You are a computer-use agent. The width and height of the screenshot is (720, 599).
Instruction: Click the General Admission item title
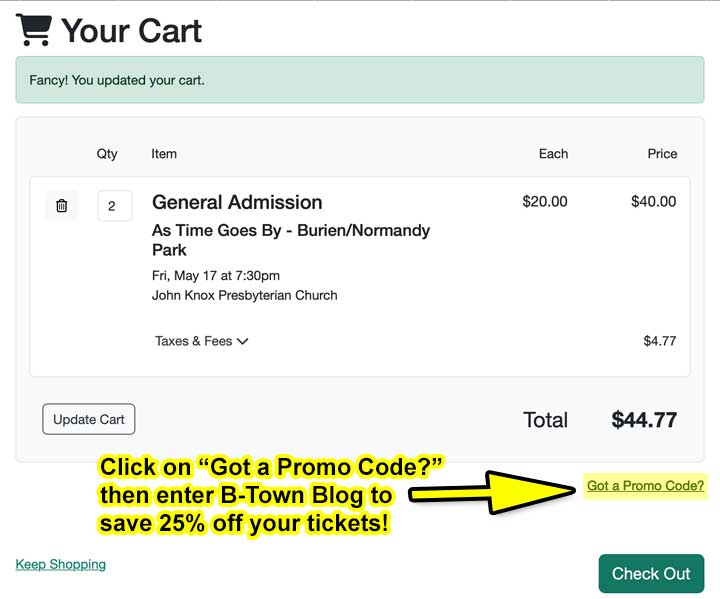click(x=237, y=202)
